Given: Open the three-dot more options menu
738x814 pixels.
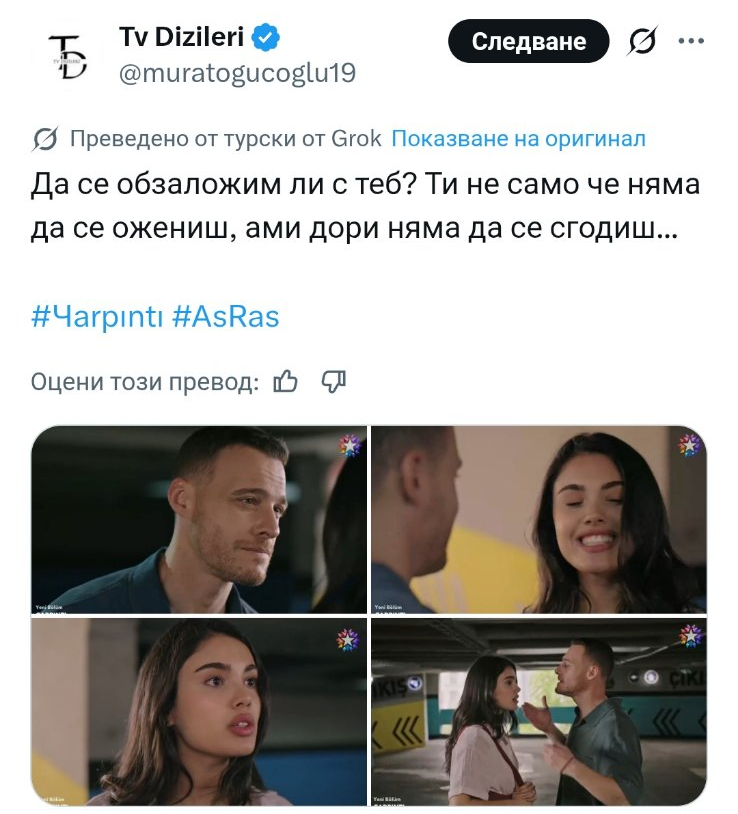Looking at the screenshot, I should click(691, 40).
